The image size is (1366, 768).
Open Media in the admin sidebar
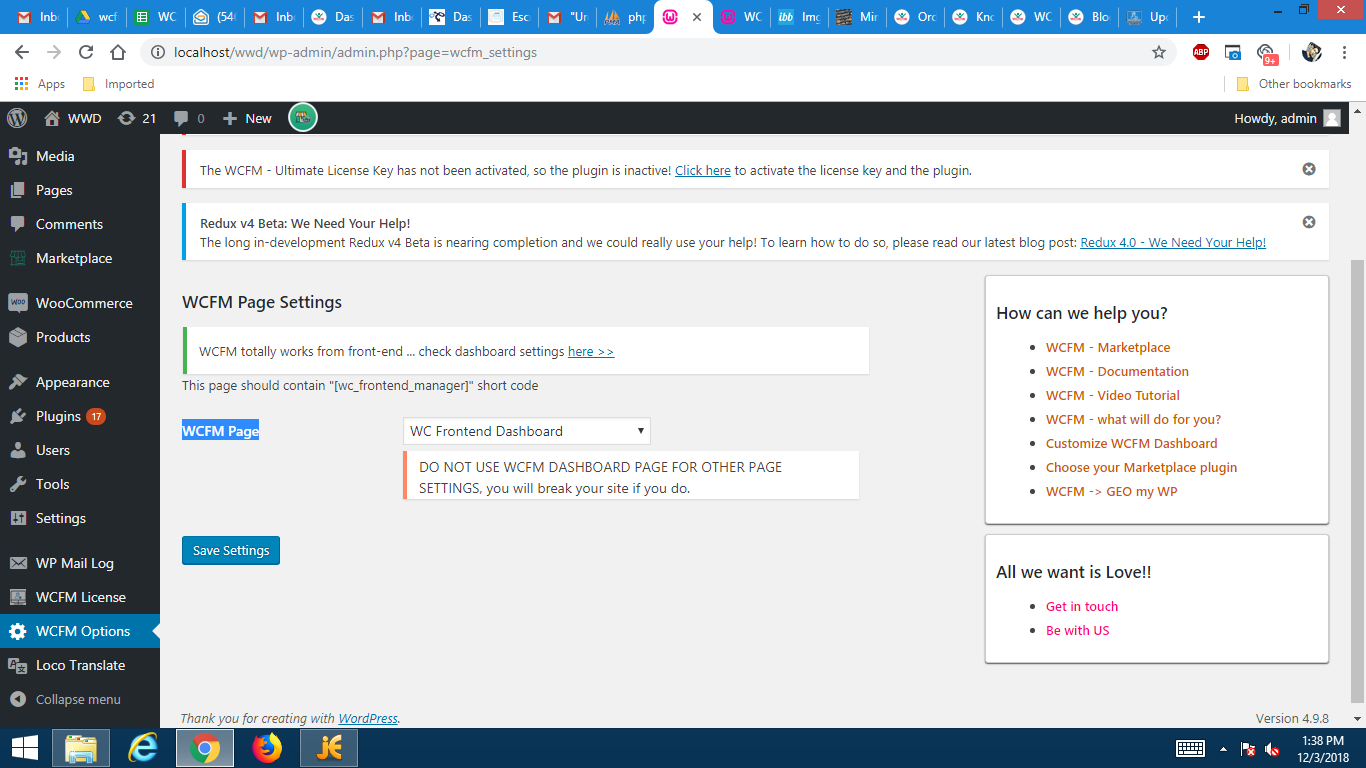[x=80, y=156]
